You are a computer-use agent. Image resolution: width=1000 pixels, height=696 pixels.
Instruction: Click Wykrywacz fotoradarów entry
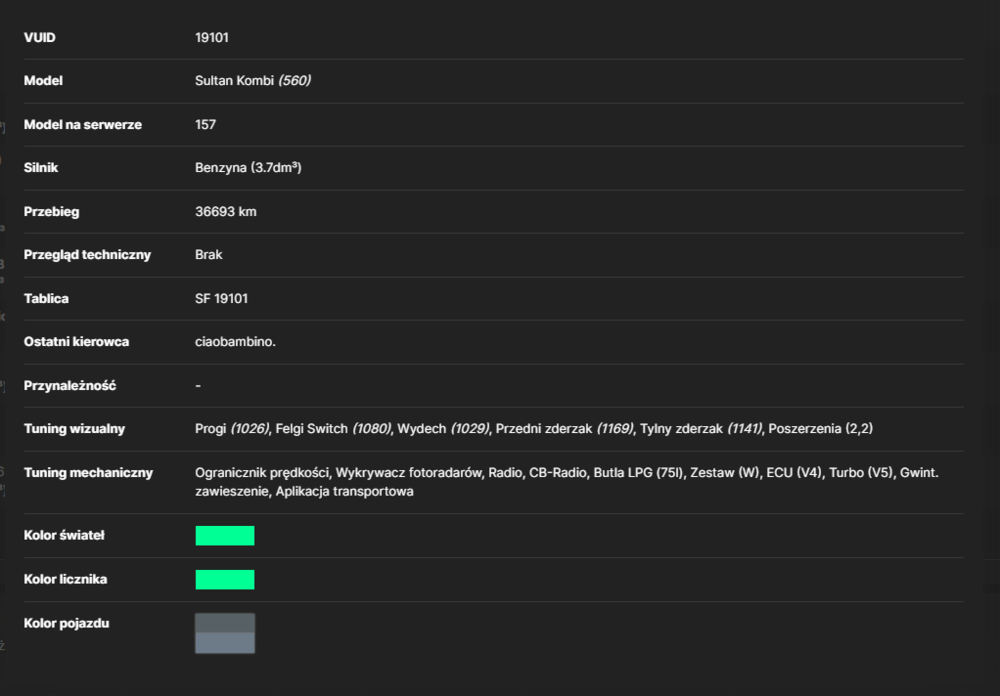(x=409, y=473)
